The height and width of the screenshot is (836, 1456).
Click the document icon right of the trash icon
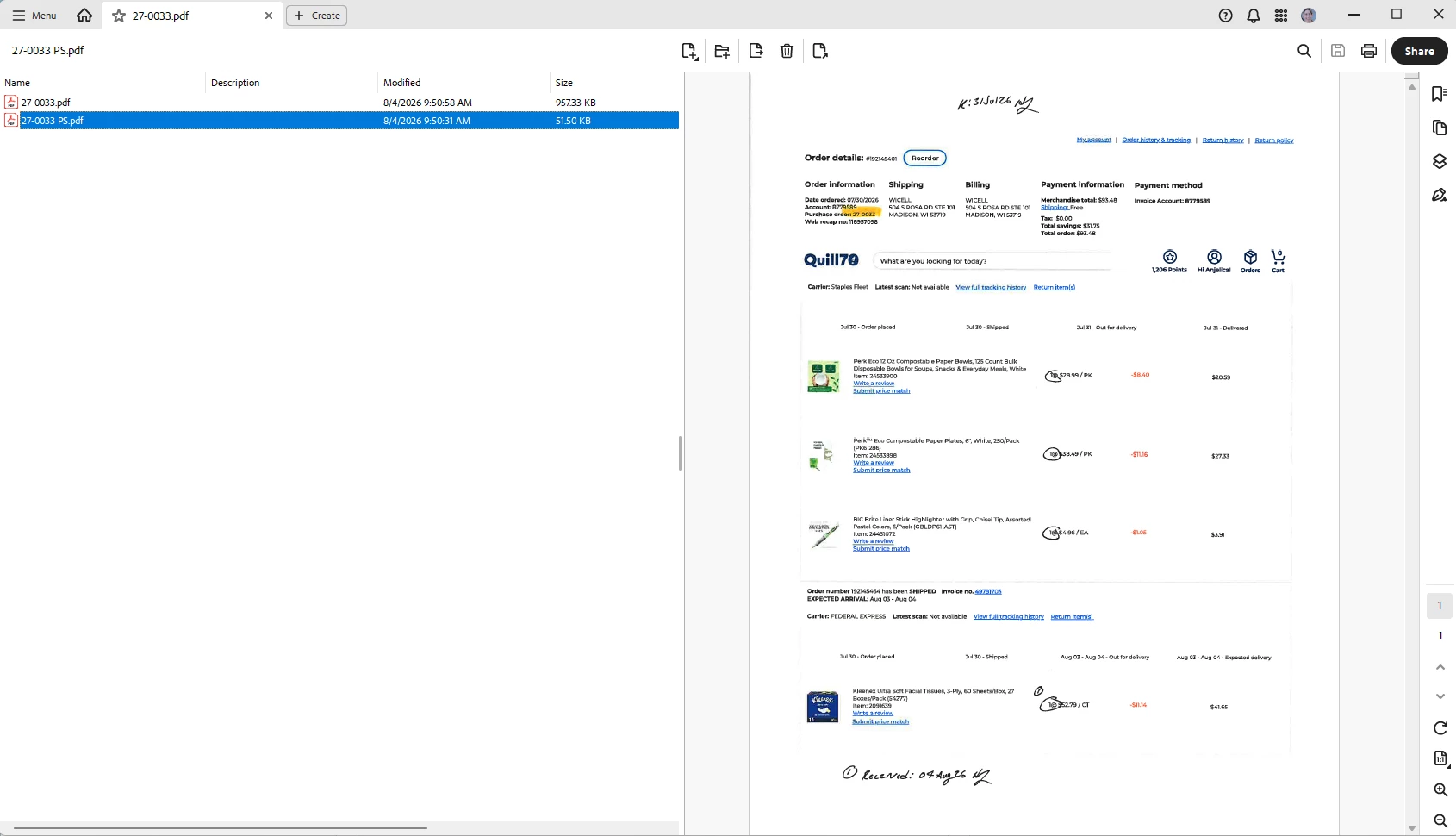click(820, 51)
